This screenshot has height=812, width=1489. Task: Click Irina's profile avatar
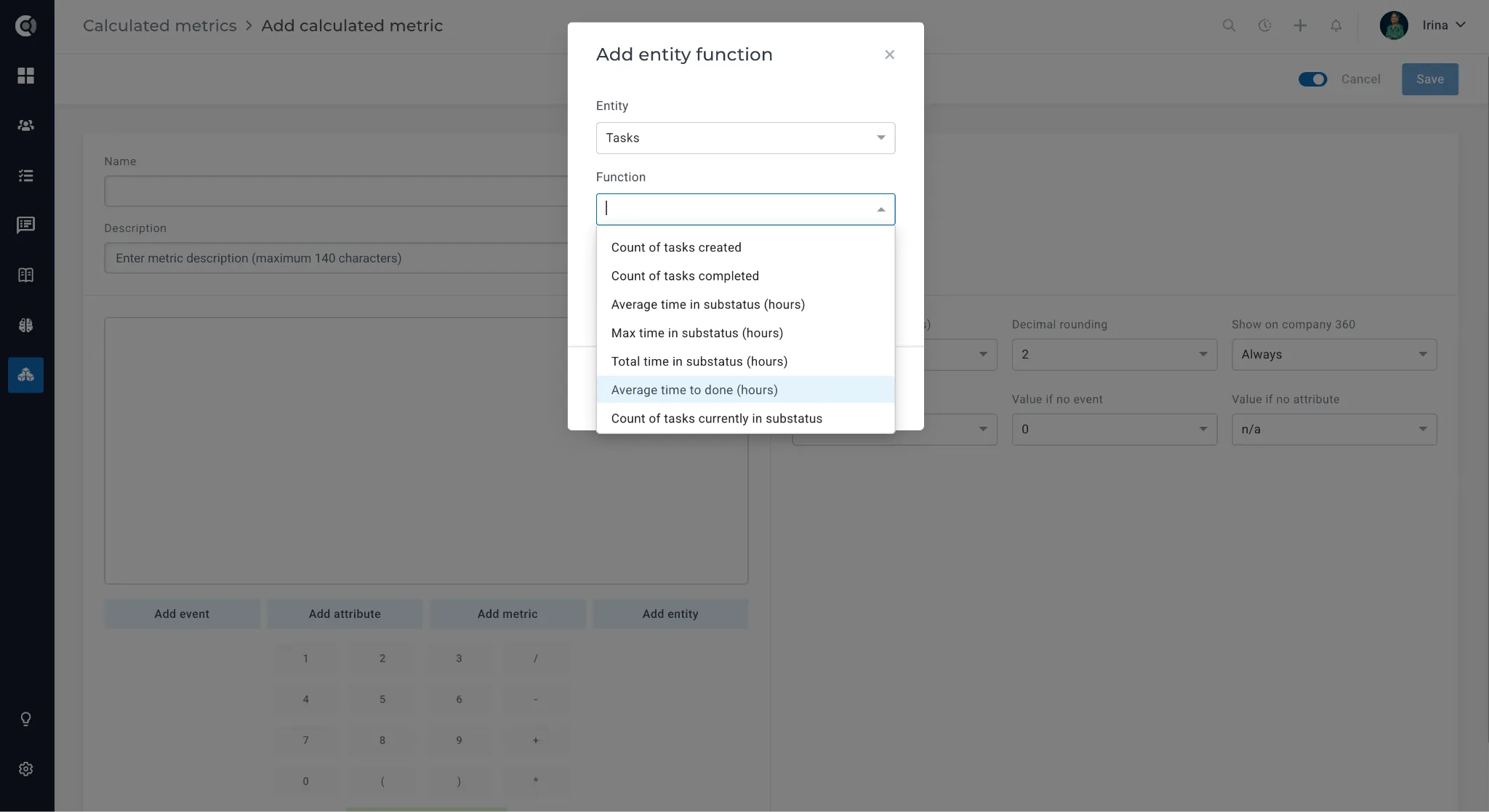[1394, 25]
